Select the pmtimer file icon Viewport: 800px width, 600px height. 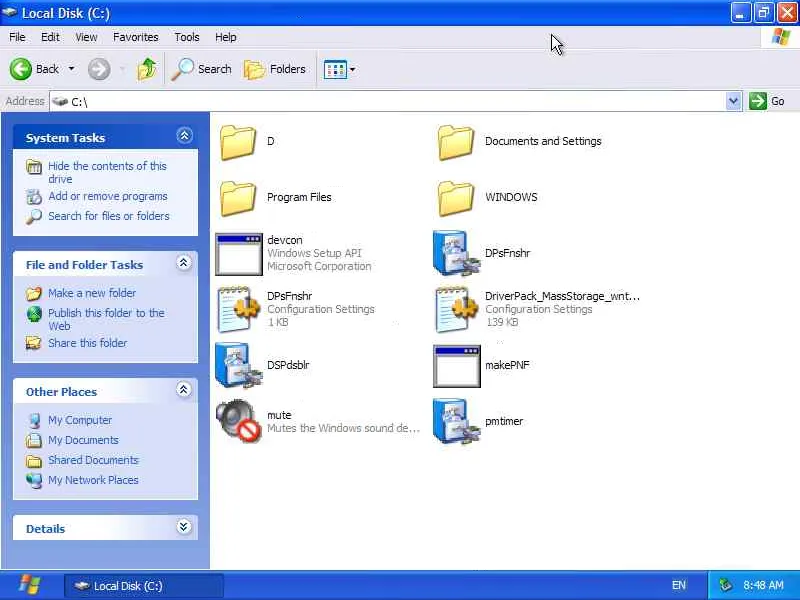[x=457, y=422]
